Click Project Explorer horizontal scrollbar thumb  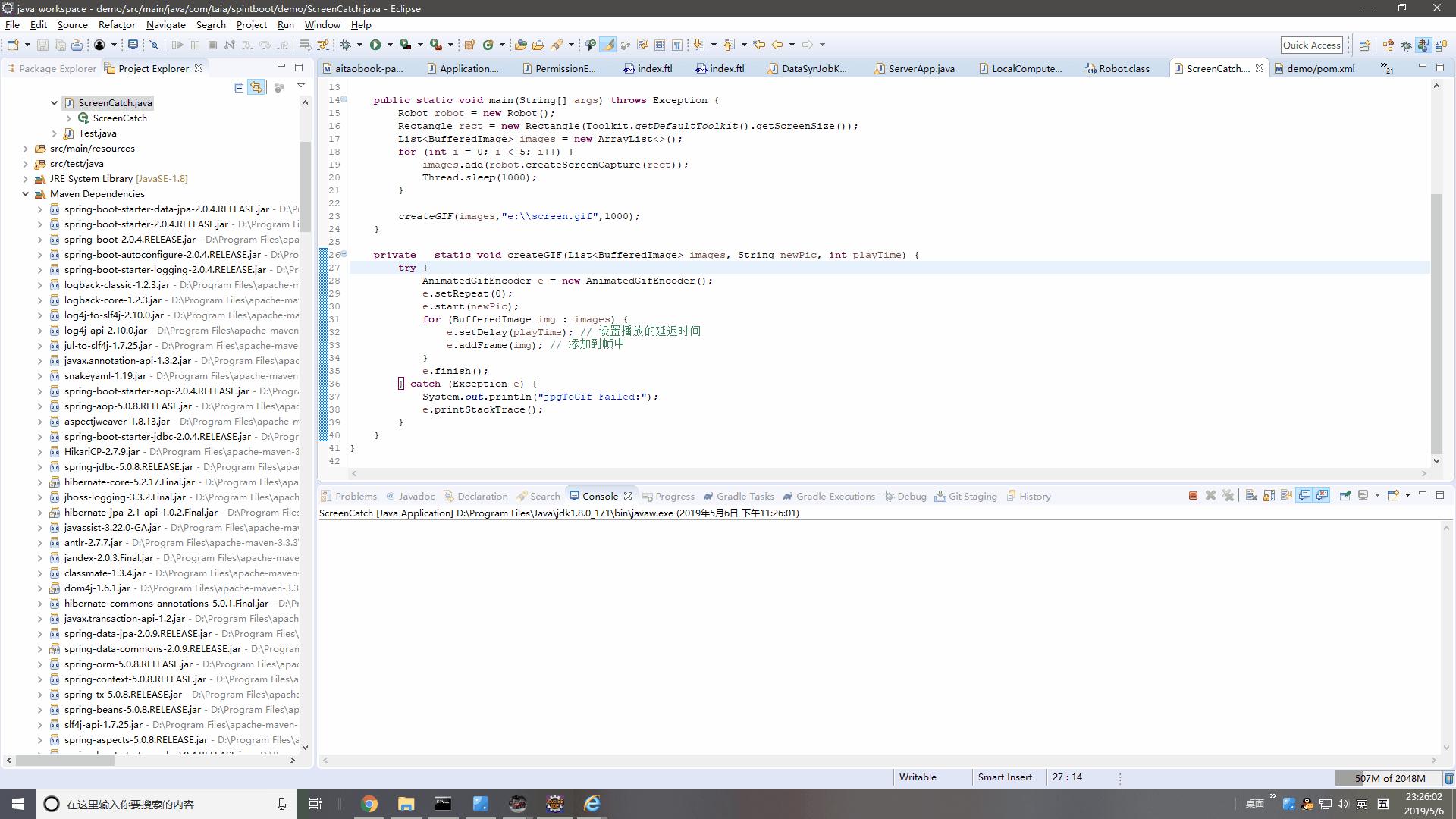click(x=64, y=760)
